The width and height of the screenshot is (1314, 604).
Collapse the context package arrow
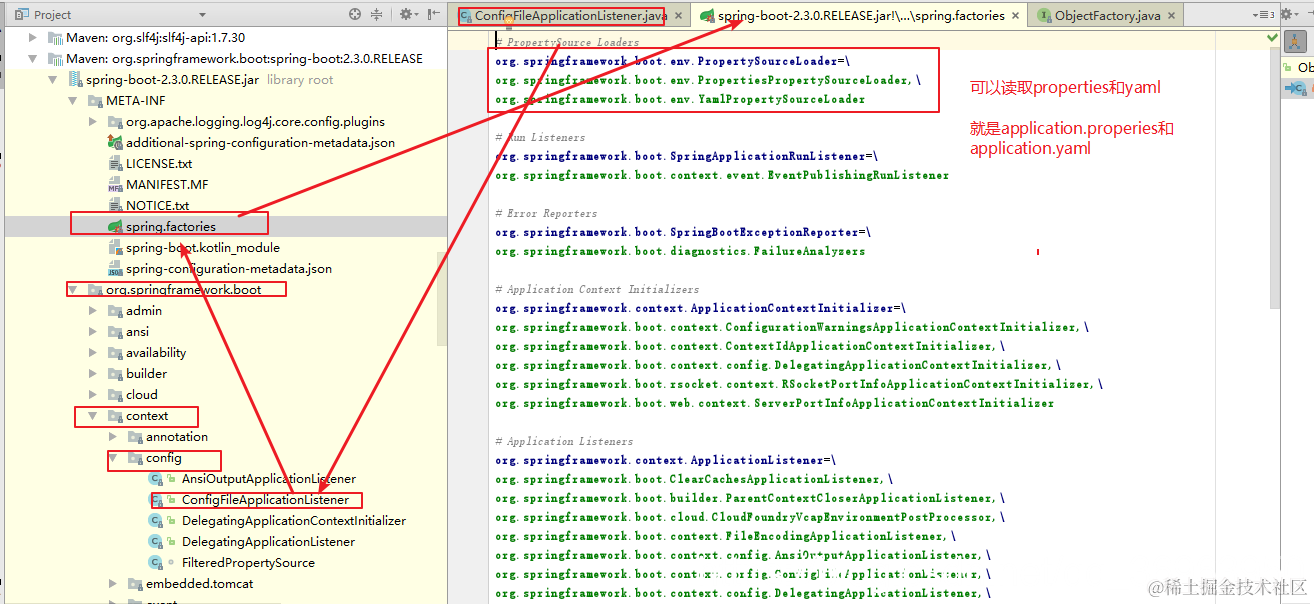[x=93, y=415]
